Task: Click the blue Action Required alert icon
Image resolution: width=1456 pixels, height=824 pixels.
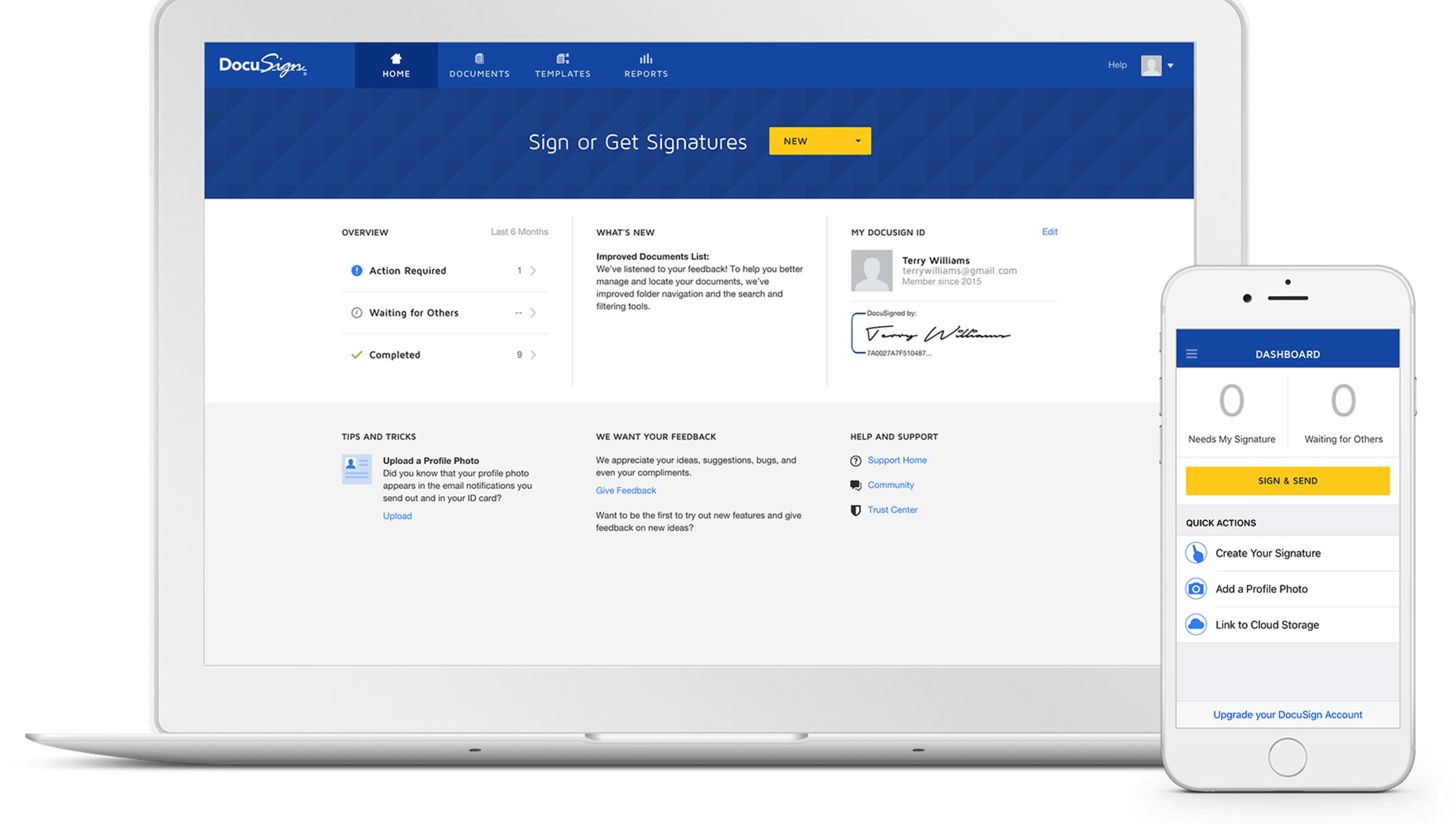Action: click(x=356, y=271)
